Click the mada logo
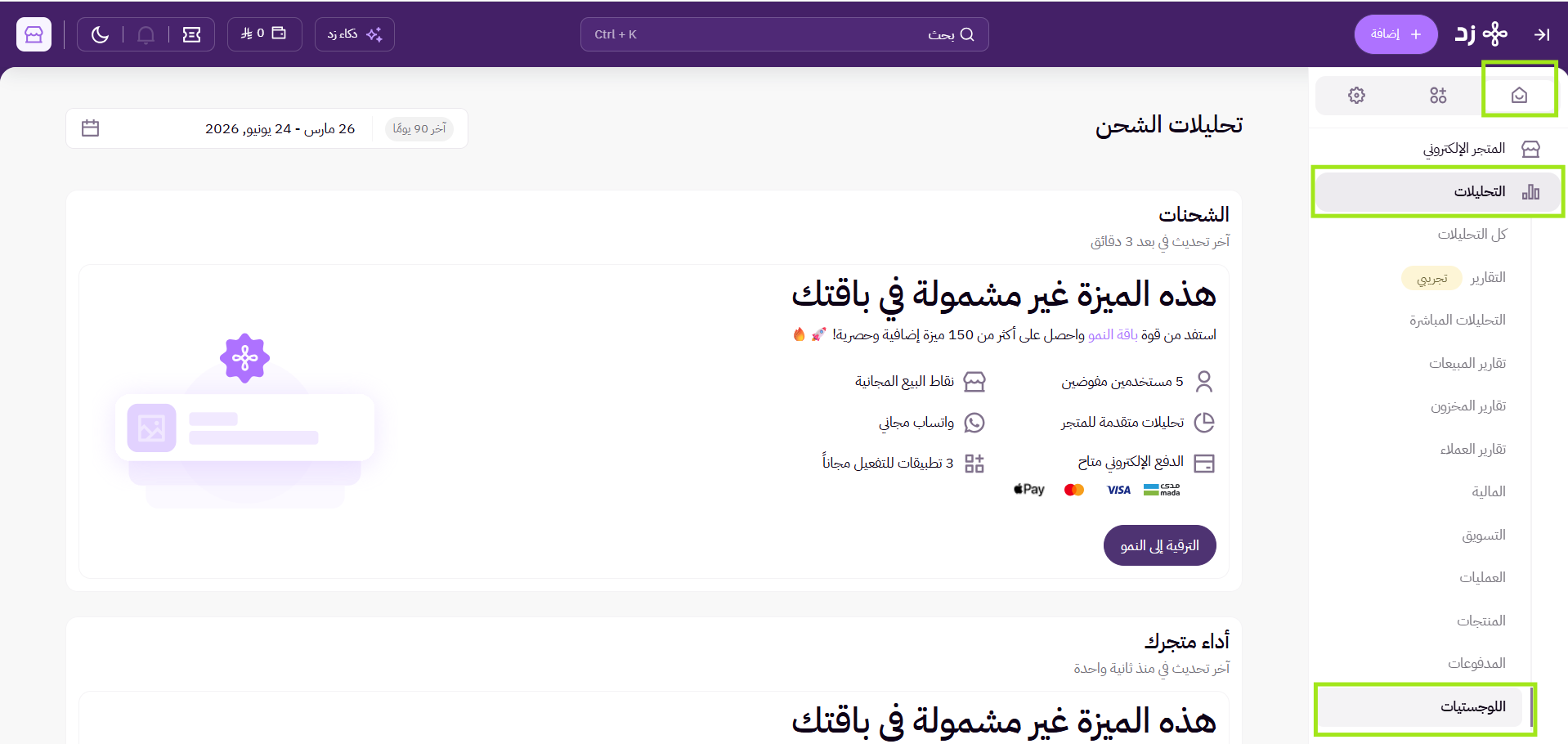The height and width of the screenshot is (744, 1568). [x=1162, y=490]
